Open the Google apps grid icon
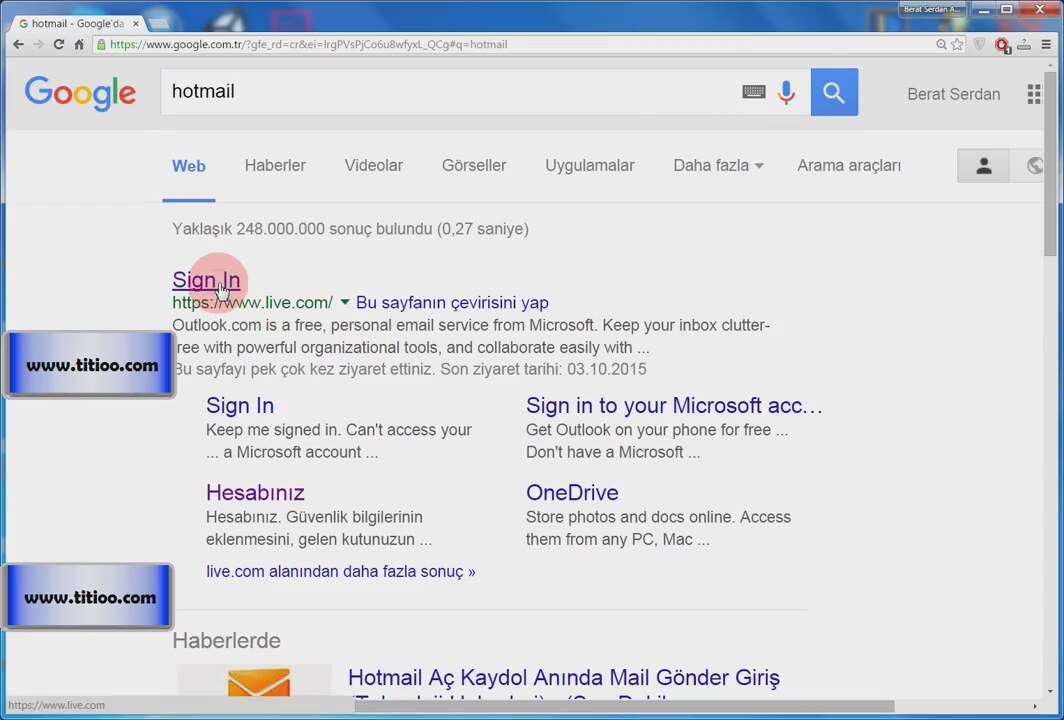The image size is (1064, 720). click(x=1033, y=94)
